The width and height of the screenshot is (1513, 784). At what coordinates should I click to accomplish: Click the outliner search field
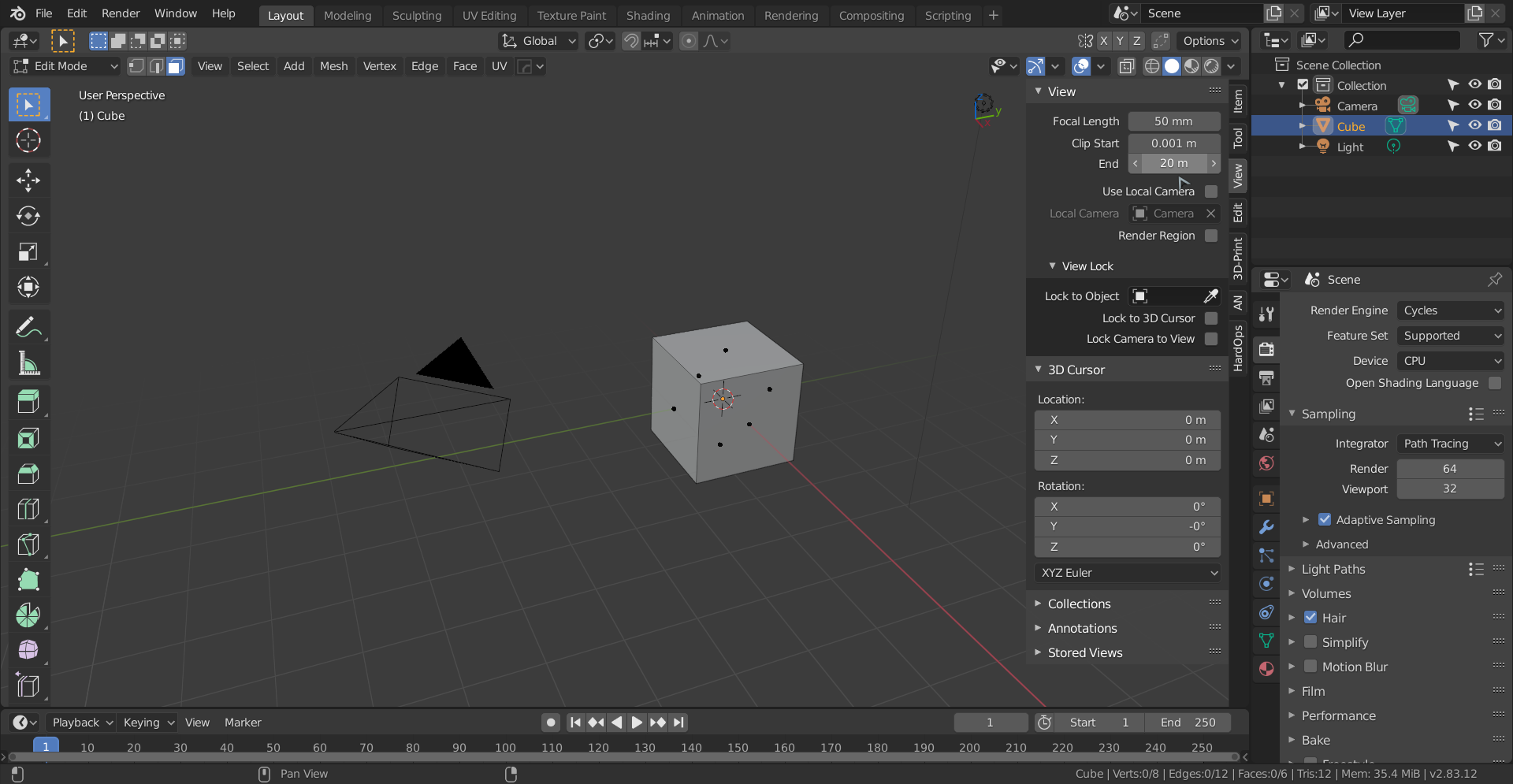pos(1403,39)
